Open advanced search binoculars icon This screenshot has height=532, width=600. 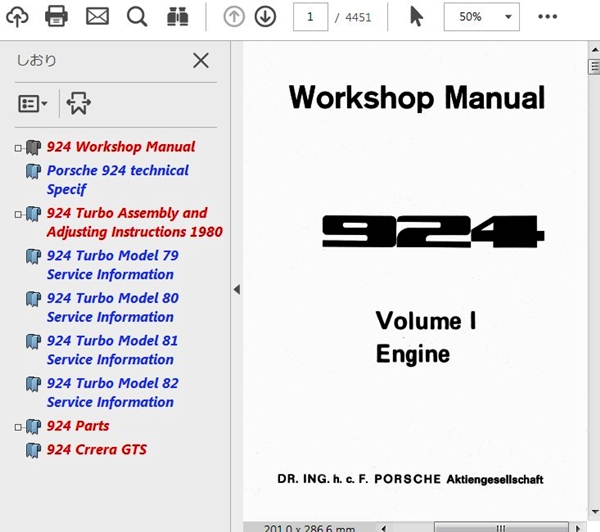click(x=178, y=17)
